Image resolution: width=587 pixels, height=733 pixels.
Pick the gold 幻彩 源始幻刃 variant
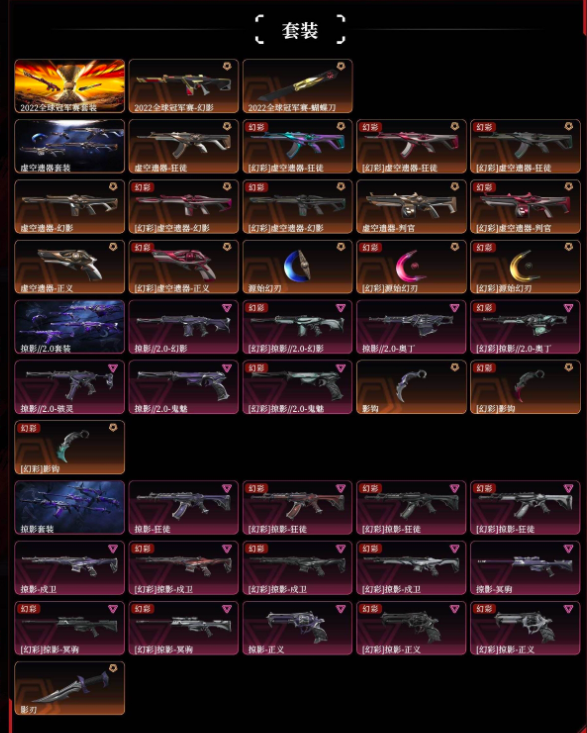click(x=525, y=267)
